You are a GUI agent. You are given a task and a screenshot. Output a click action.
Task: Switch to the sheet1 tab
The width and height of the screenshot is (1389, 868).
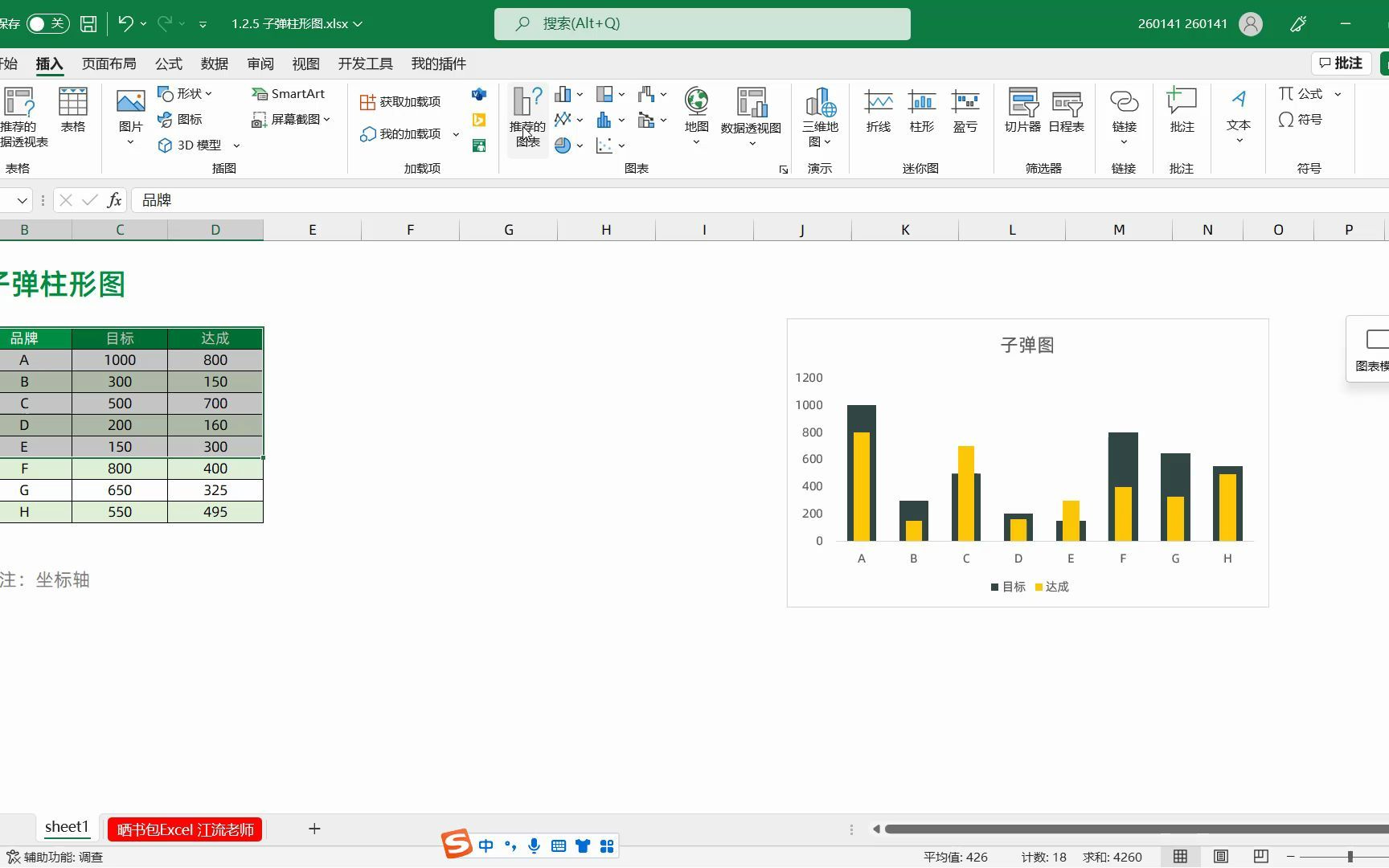(67, 827)
